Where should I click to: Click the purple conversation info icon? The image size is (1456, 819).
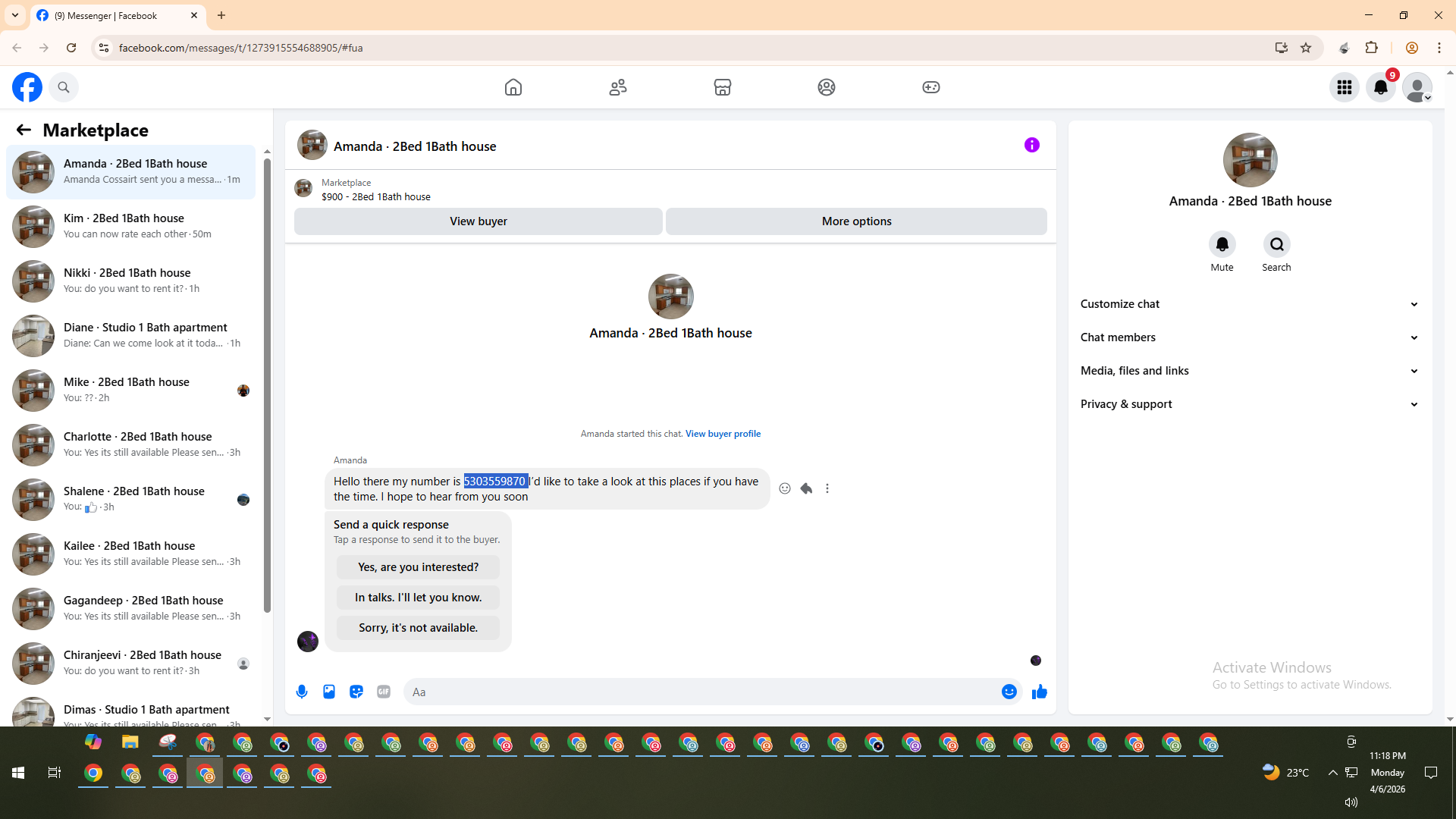click(x=1032, y=145)
